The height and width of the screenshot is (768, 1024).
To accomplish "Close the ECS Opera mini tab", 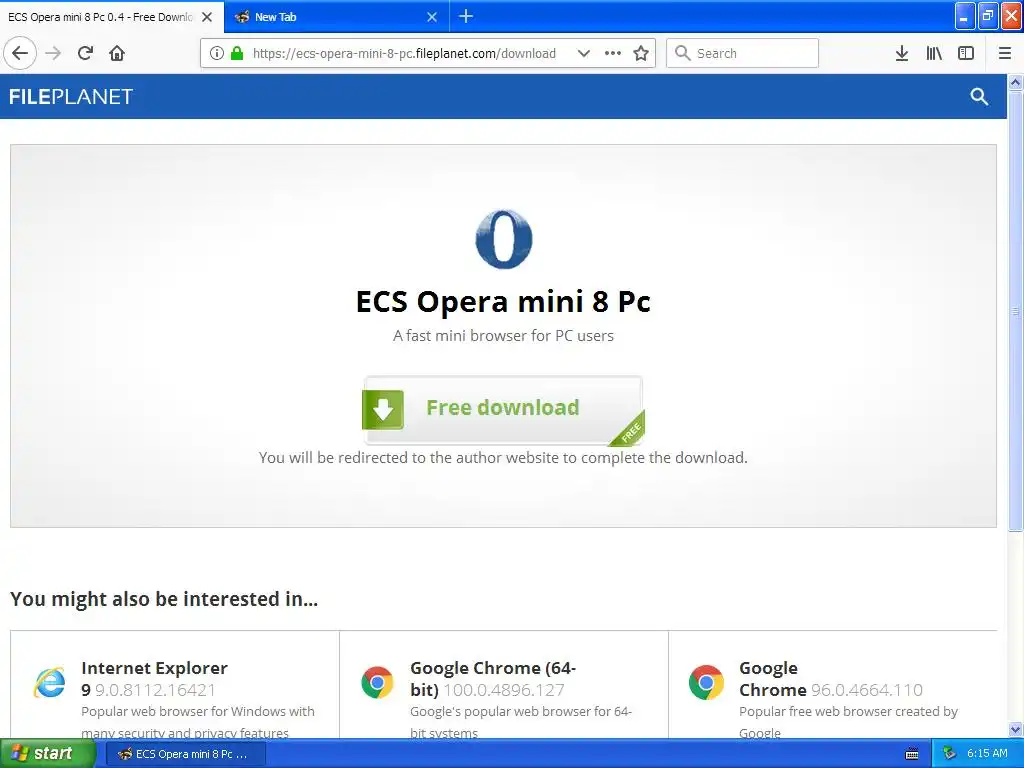I will [207, 17].
